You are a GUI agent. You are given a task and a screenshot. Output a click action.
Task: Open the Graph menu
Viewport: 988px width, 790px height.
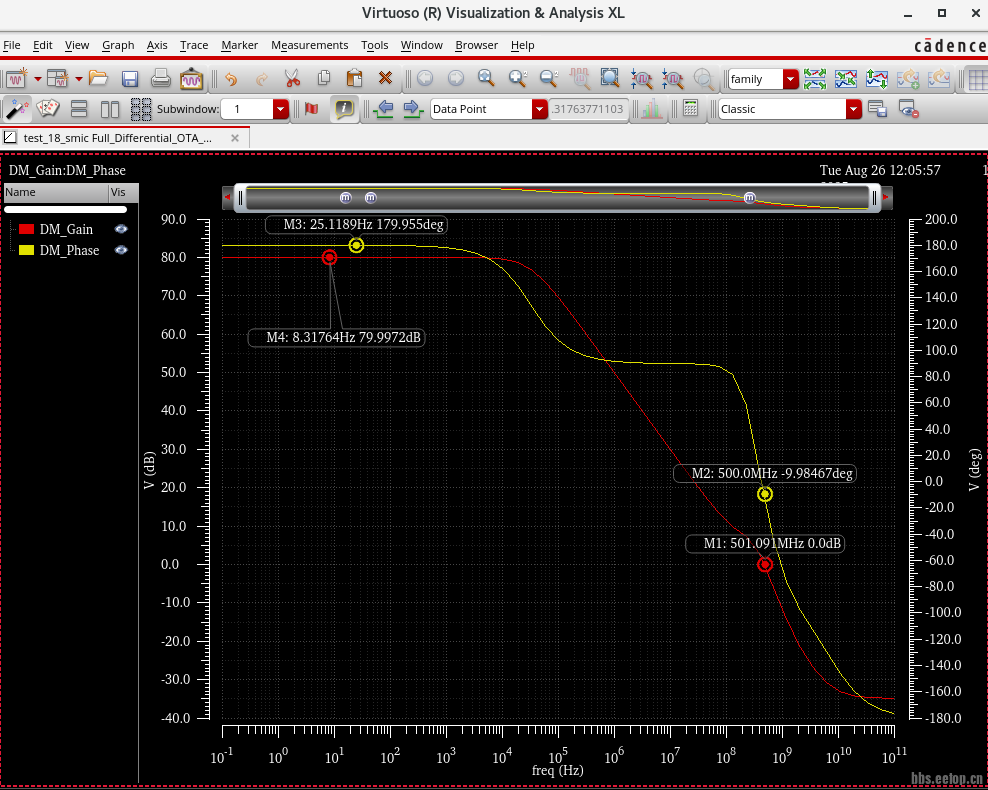118,45
